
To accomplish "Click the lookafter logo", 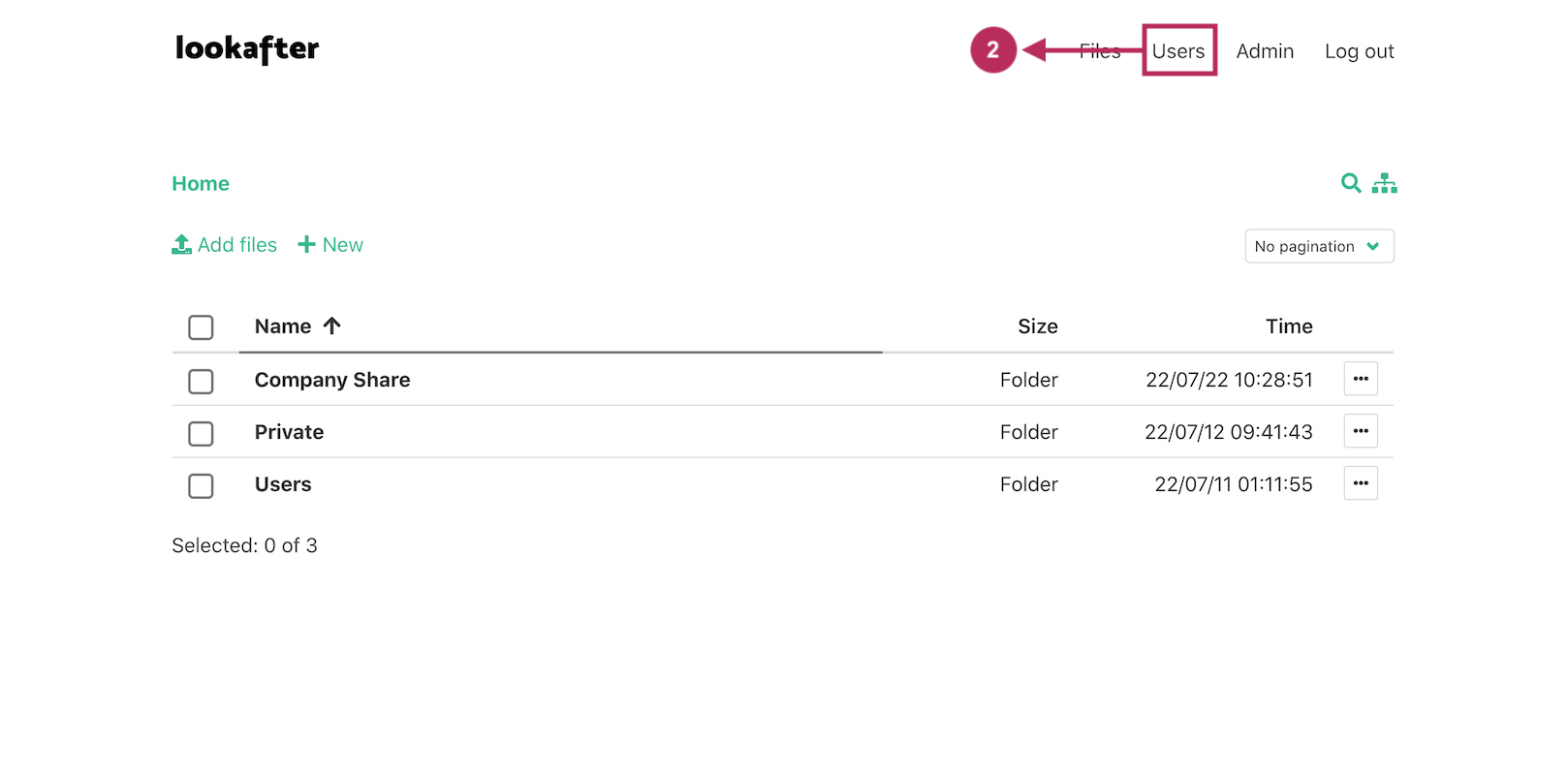I will (x=247, y=48).
